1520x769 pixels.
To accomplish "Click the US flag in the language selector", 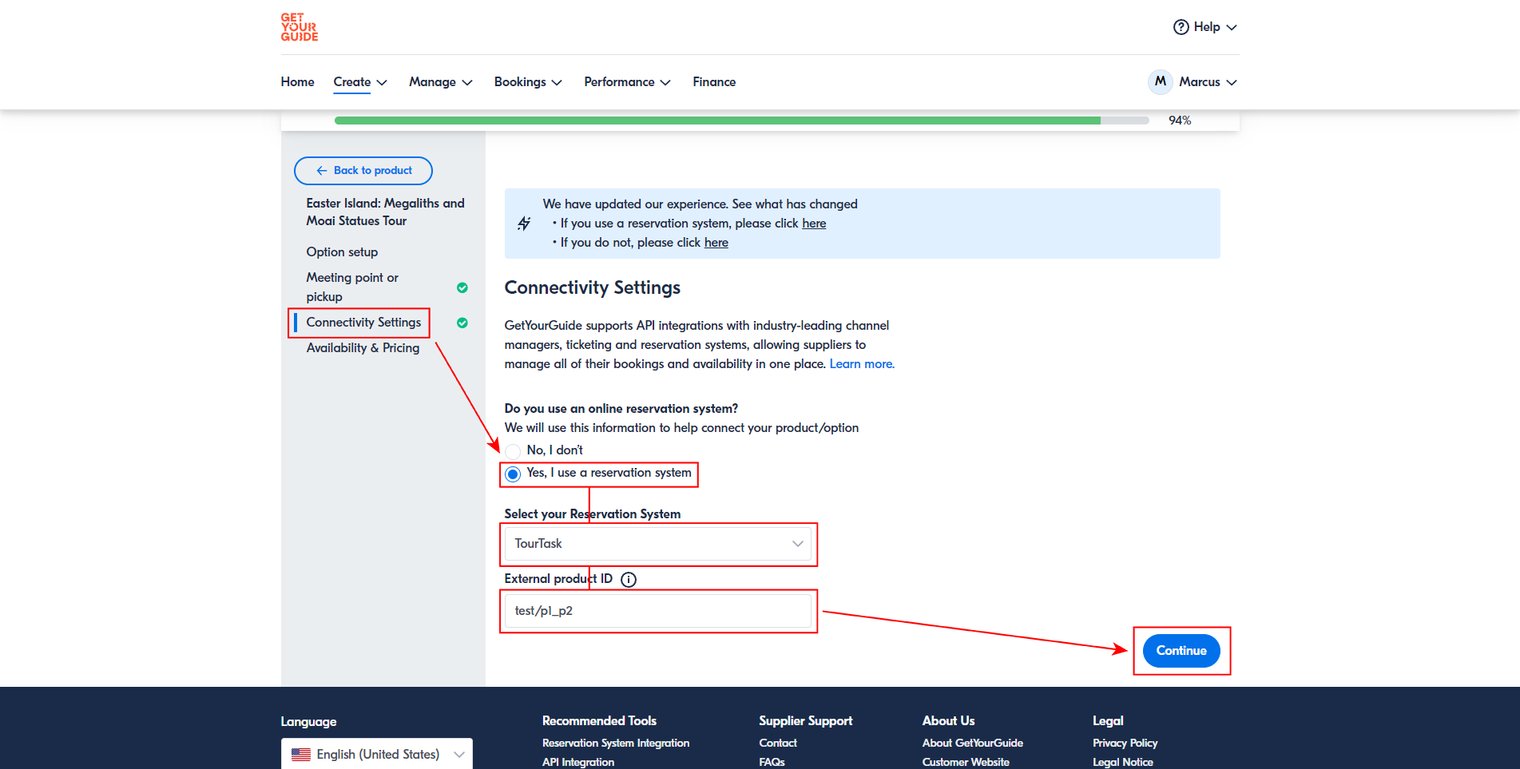I will 301,754.
